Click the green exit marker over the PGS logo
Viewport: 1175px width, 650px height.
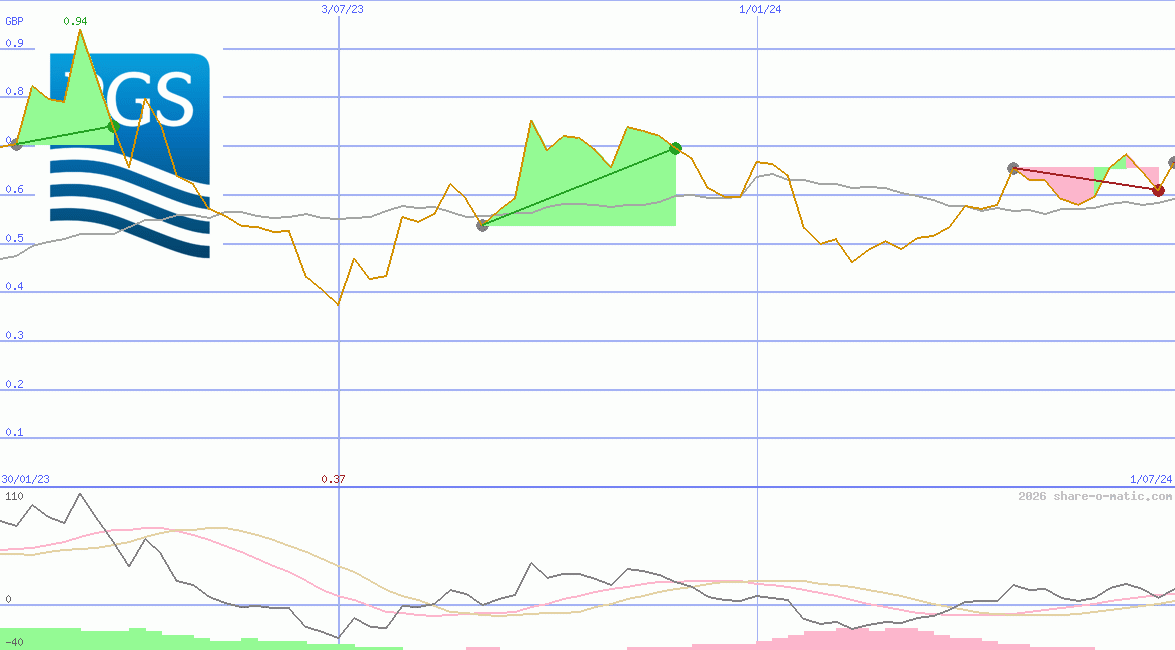112,126
